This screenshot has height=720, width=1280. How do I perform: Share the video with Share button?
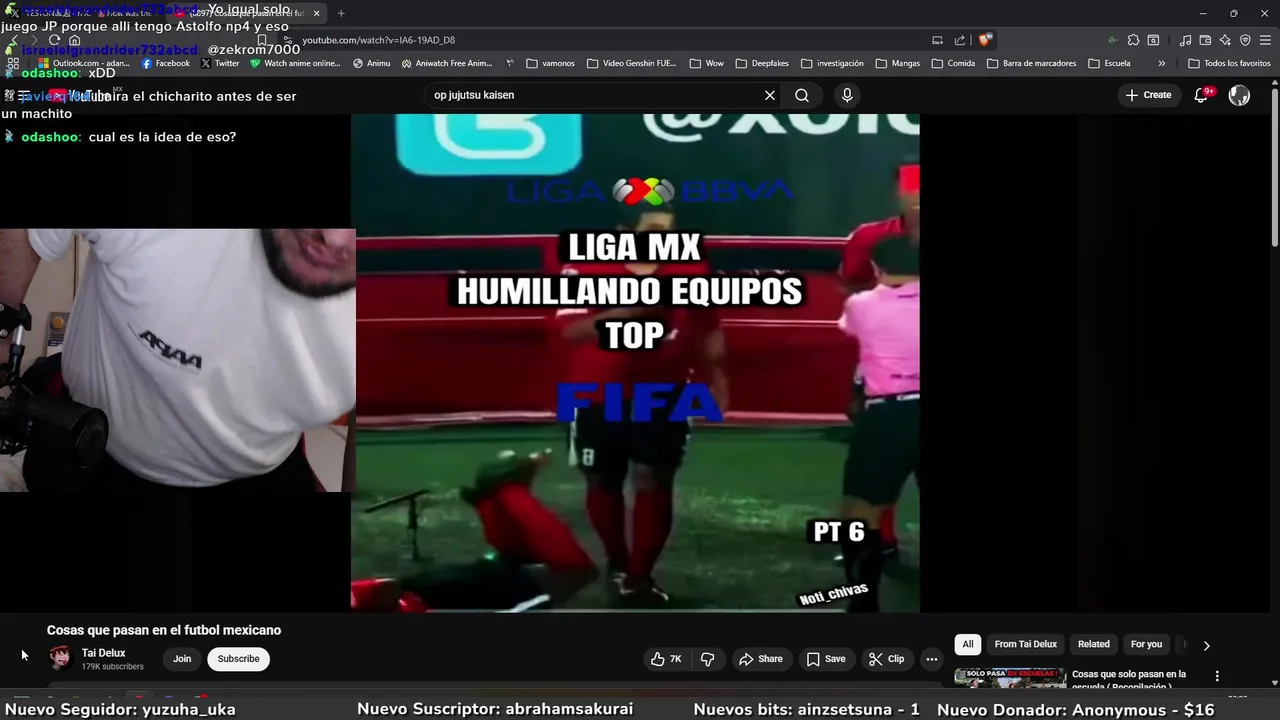coord(760,659)
